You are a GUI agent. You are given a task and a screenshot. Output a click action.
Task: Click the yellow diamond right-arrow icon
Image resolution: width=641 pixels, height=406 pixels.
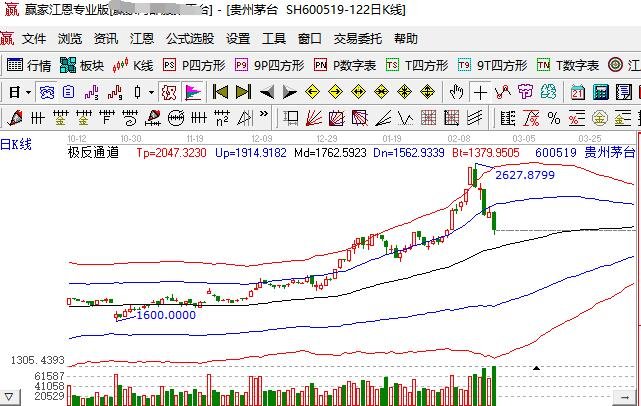tap(335, 92)
